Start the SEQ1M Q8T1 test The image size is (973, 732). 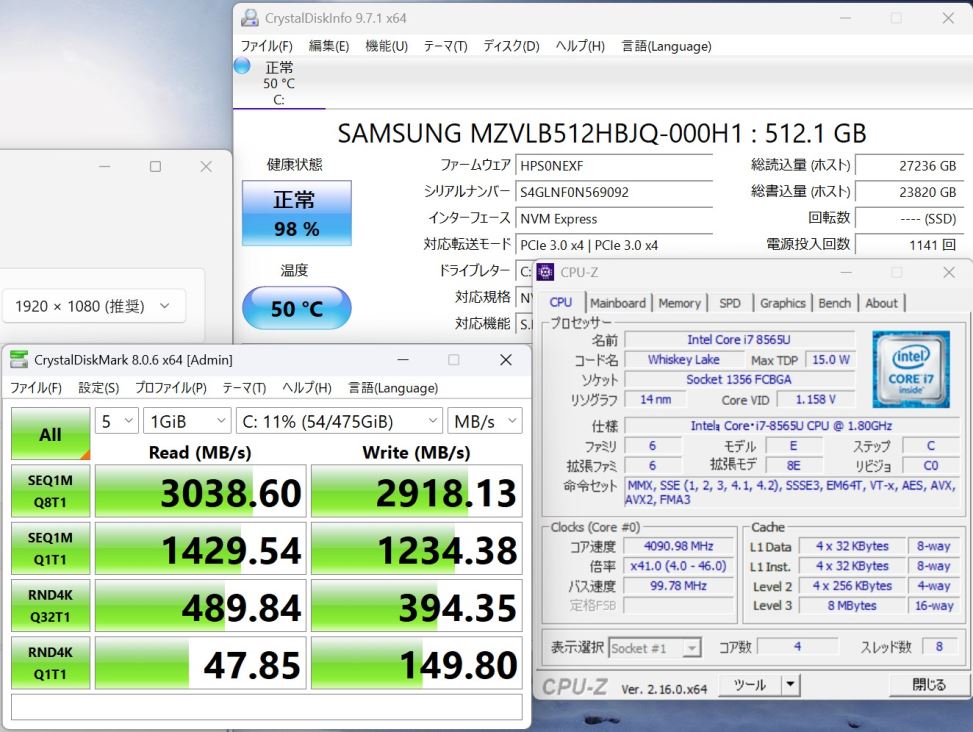(50, 491)
